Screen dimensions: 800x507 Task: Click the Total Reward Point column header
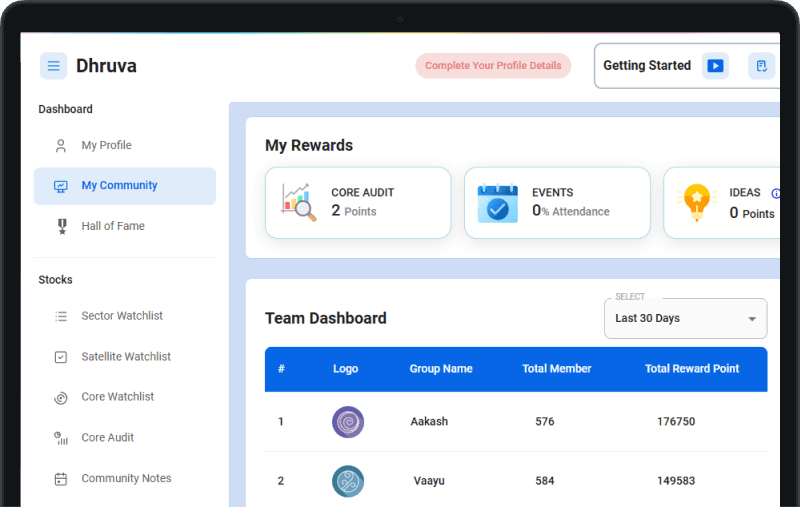click(x=692, y=369)
